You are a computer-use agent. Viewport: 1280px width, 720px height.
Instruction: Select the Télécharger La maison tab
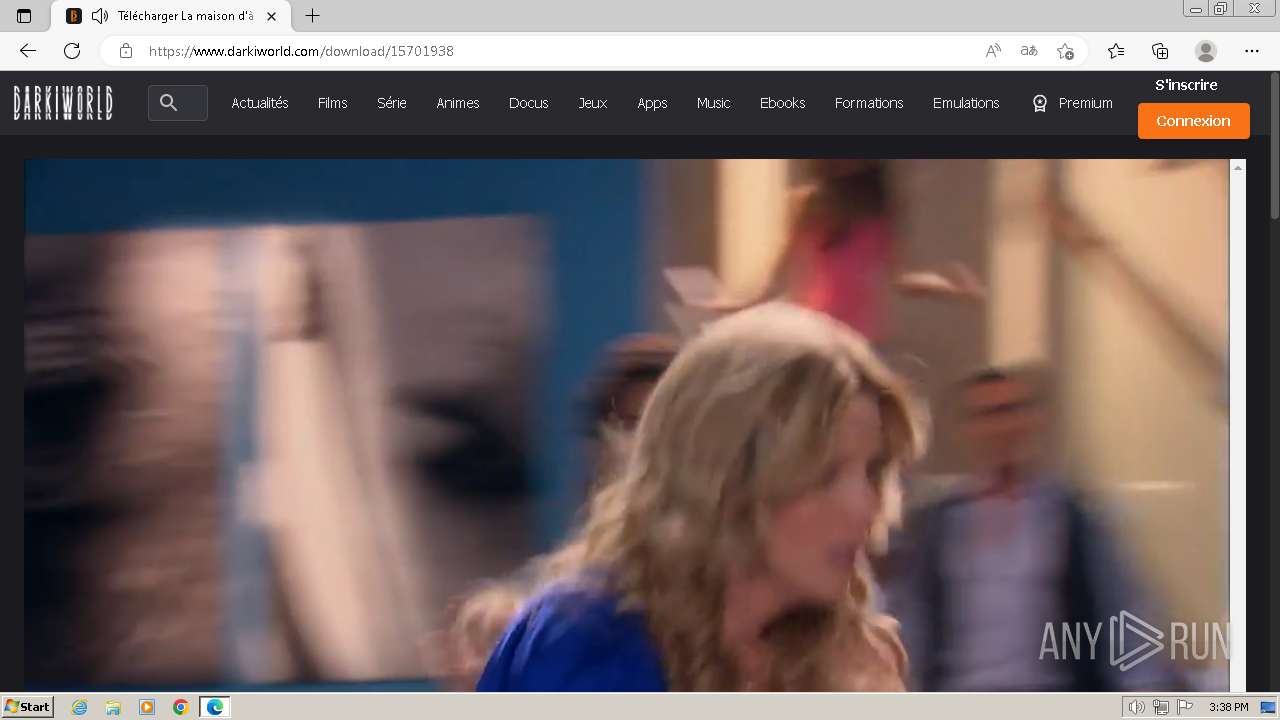(170, 16)
